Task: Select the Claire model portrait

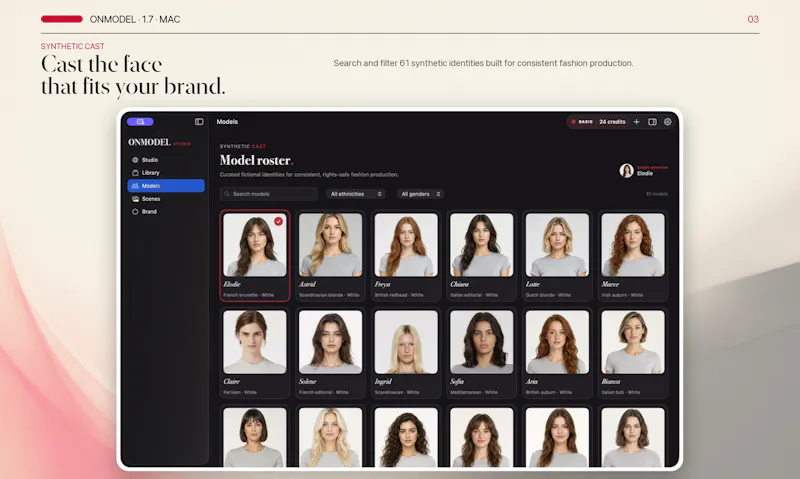Action: [x=255, y=342]
